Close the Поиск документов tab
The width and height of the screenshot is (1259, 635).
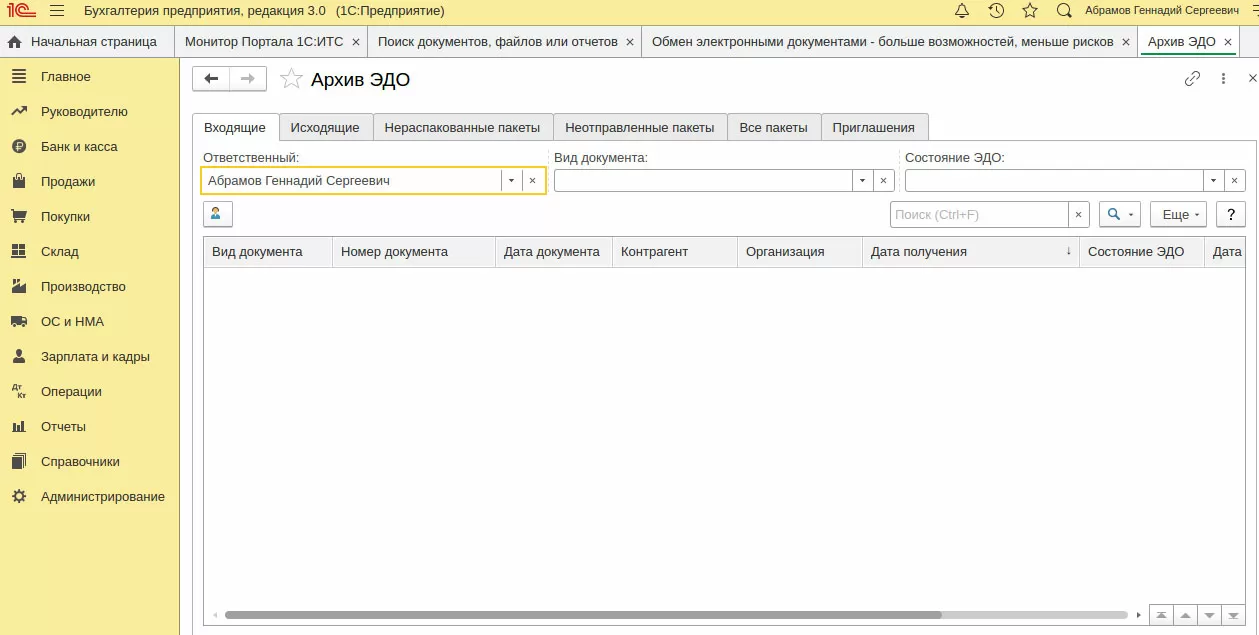(629, 42)
